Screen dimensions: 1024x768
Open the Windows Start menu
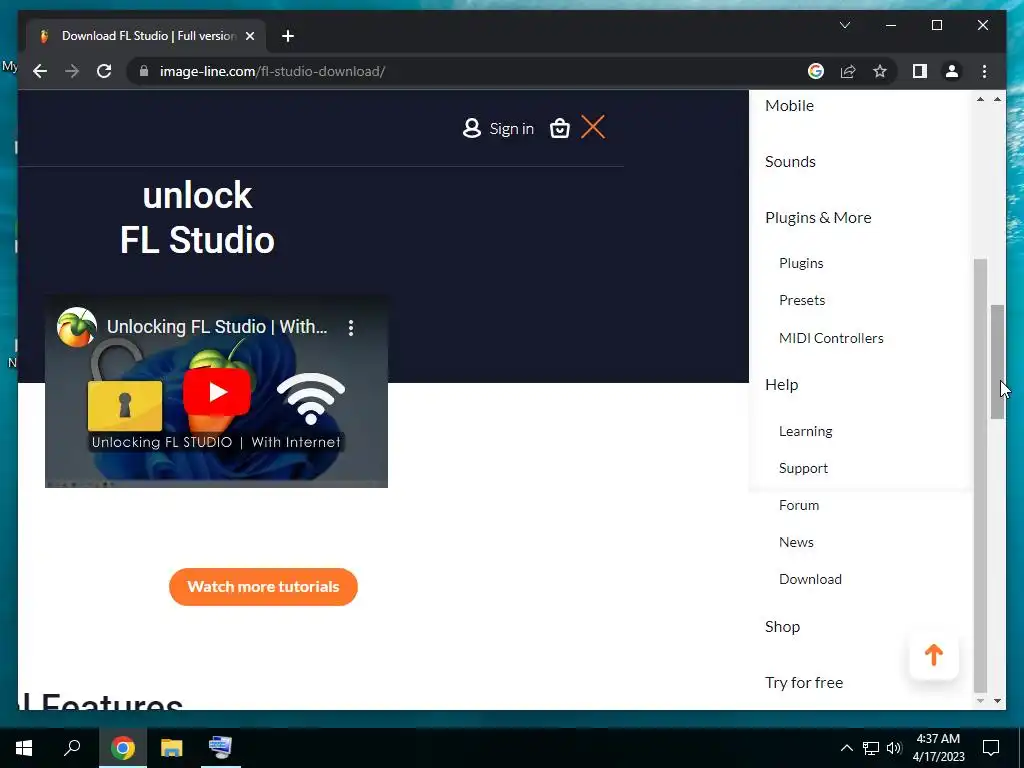[24, 747]
